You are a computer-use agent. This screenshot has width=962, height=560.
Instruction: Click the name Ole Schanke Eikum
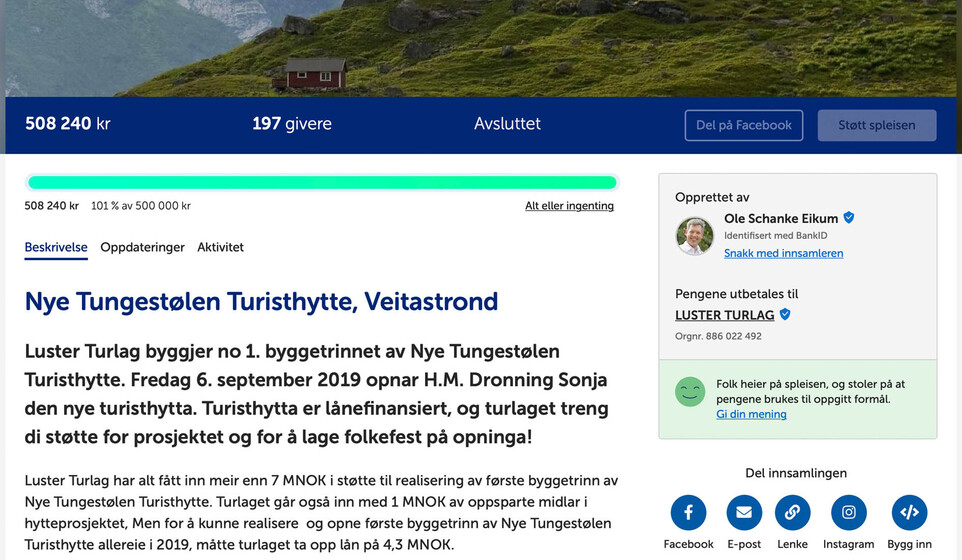(x=781, y=218)
